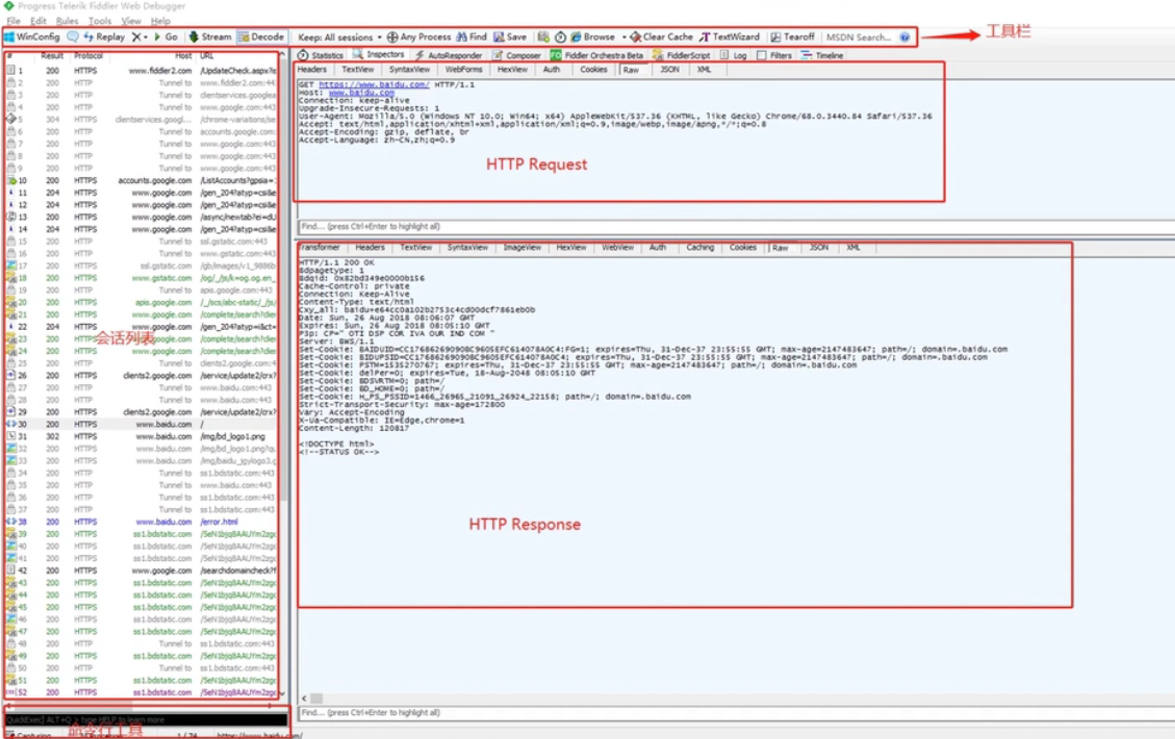Screen dimensions: 1175x739
Task: Open Find sessions binoculars tool
Action: coord(471,37)
